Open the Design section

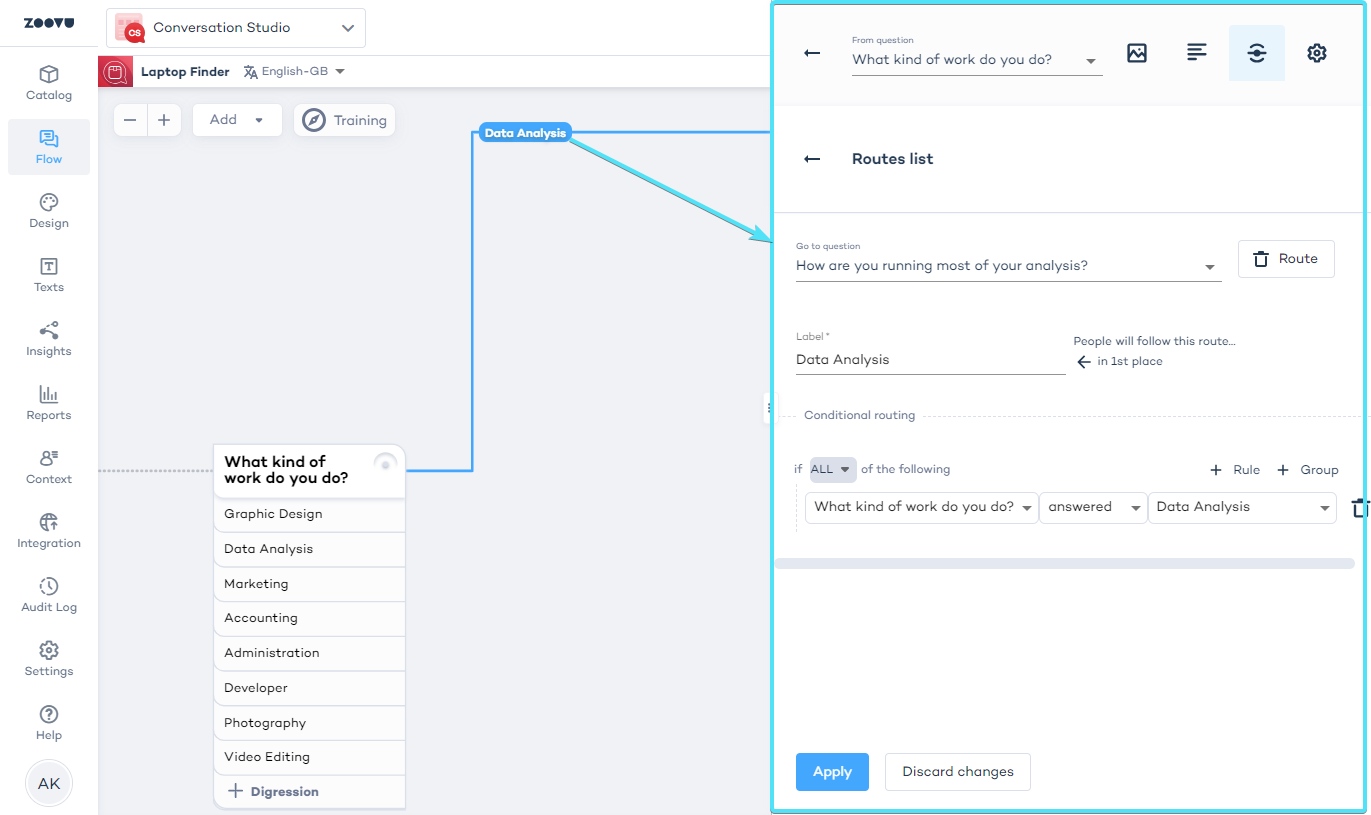point(48,211)
